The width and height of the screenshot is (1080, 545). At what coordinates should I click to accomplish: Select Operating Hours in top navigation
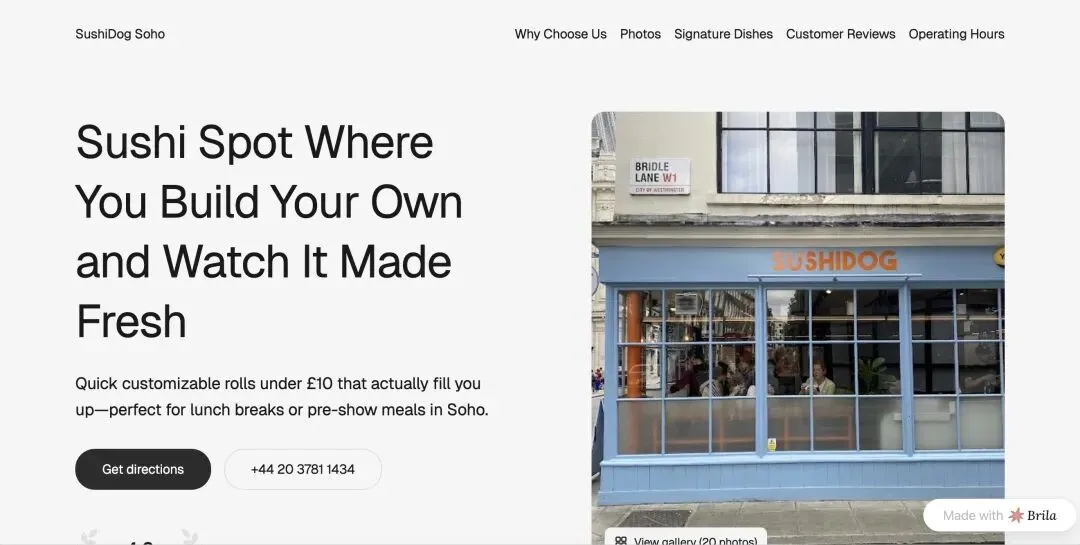pos(957,34)
